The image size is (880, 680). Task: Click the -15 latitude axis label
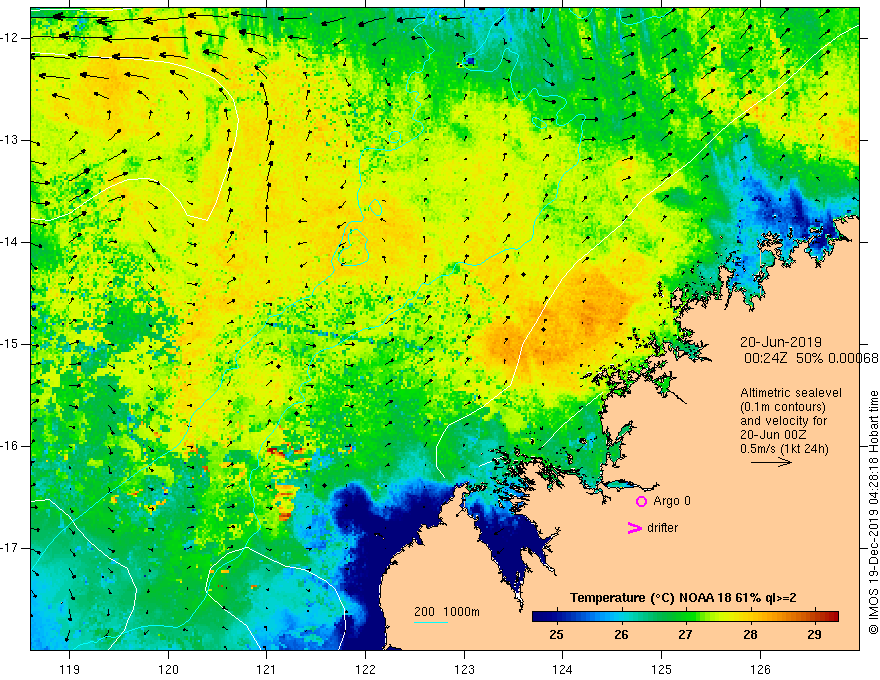coord(10,344)
